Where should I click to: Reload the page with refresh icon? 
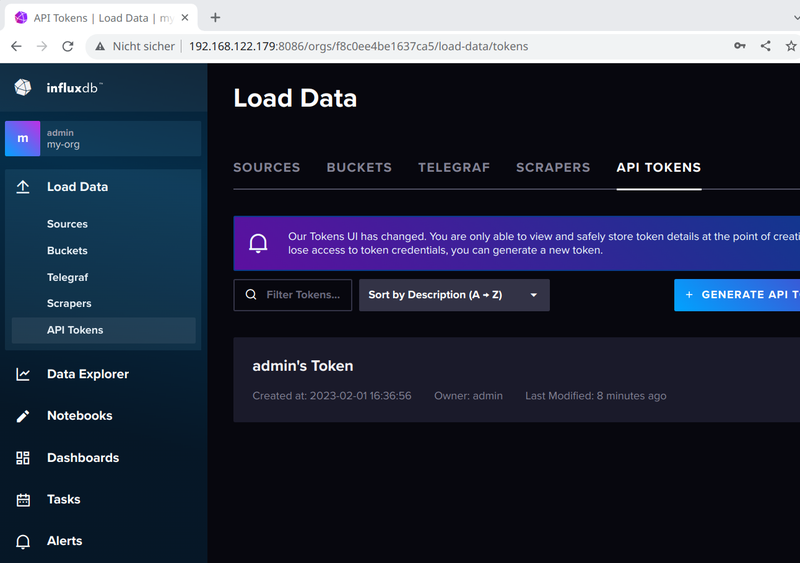pyautogui.click(x=68, y=46)
